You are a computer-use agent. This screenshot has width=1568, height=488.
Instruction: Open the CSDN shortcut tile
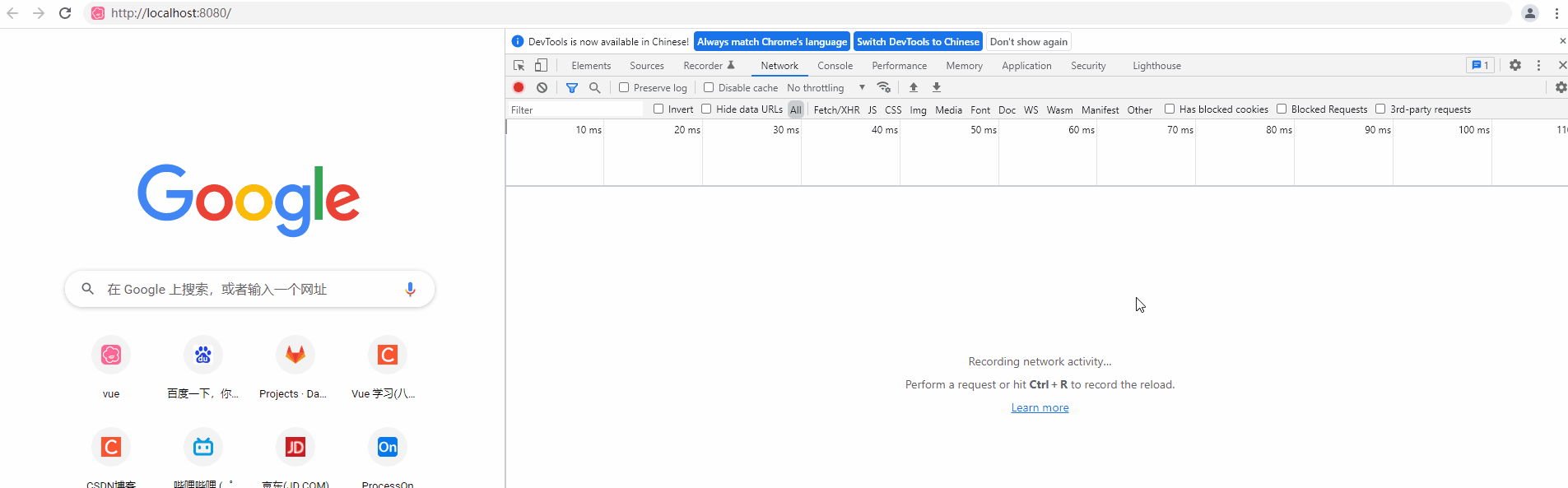point(111,458)
